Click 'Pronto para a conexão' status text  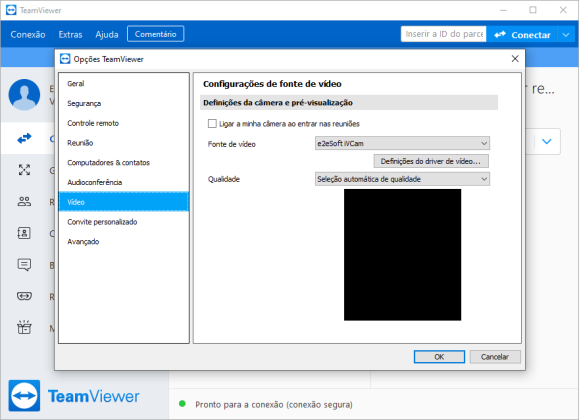tap(274, 404)
